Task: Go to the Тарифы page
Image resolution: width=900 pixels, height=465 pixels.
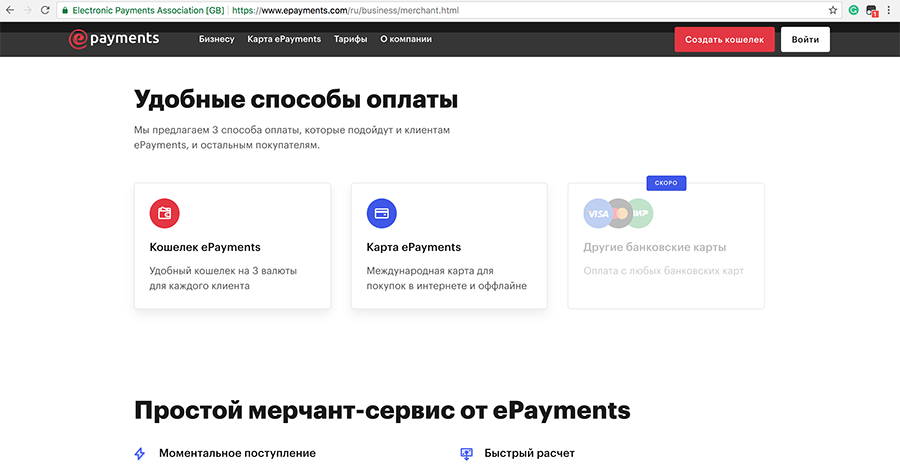Action: 351,39
